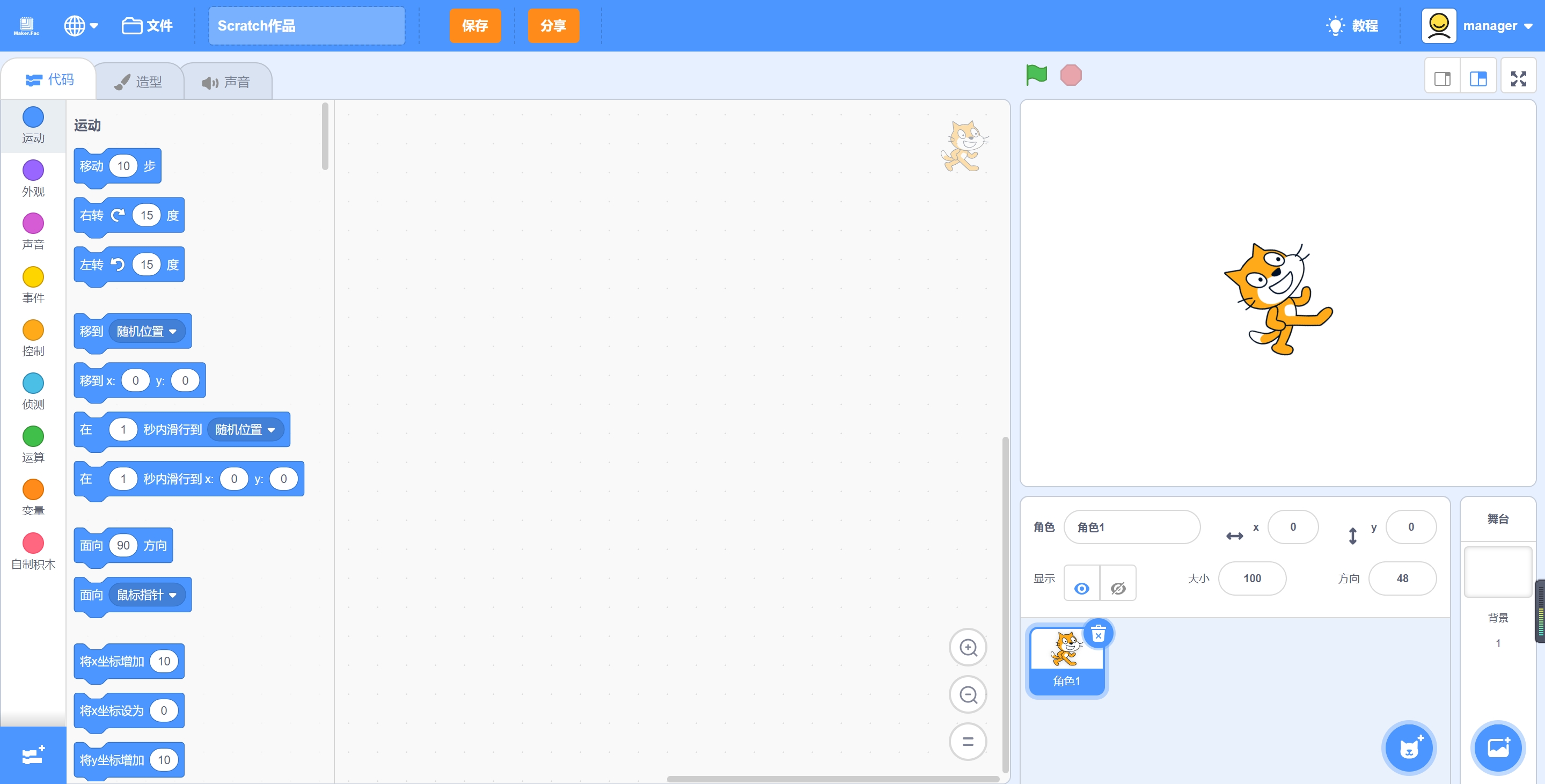1545x784 pixels.
Task: Click the 15 value in 右转 block
Action: click(x=147, y=215)
